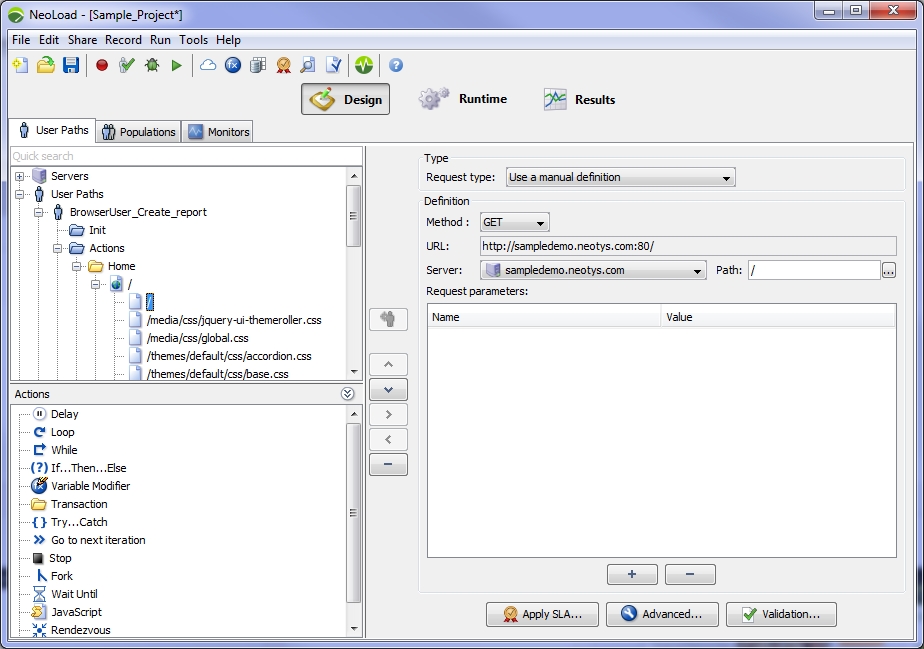Collapse the Actions panel chevron
The height and width of the screenshot is (649, 924).
(347, 394)
